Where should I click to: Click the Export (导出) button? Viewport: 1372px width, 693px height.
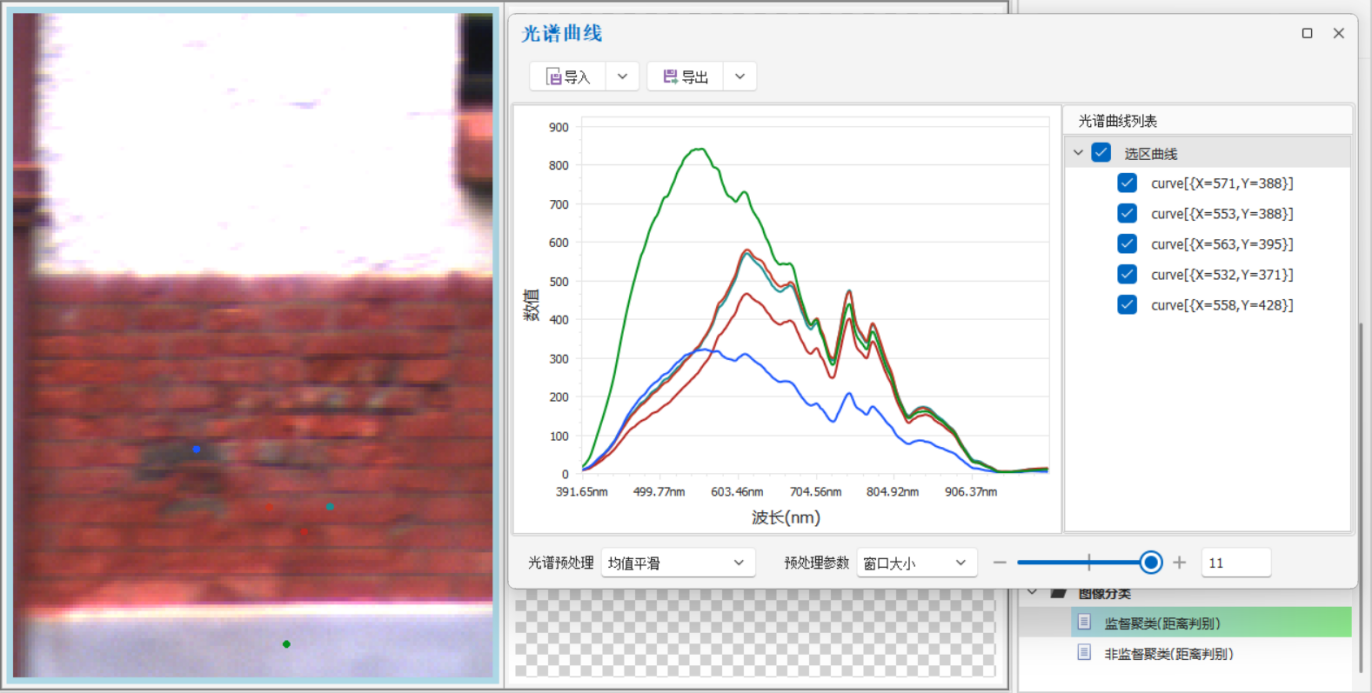[x=685, y=77]
